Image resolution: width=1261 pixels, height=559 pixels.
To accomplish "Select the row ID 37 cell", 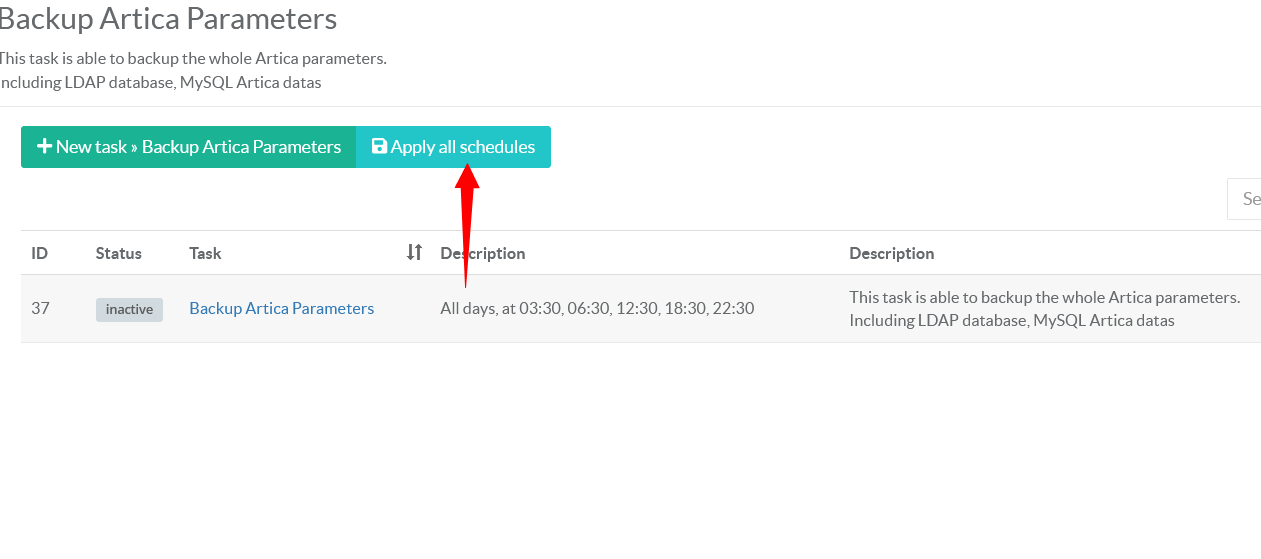I will click(x=40, y=309).
